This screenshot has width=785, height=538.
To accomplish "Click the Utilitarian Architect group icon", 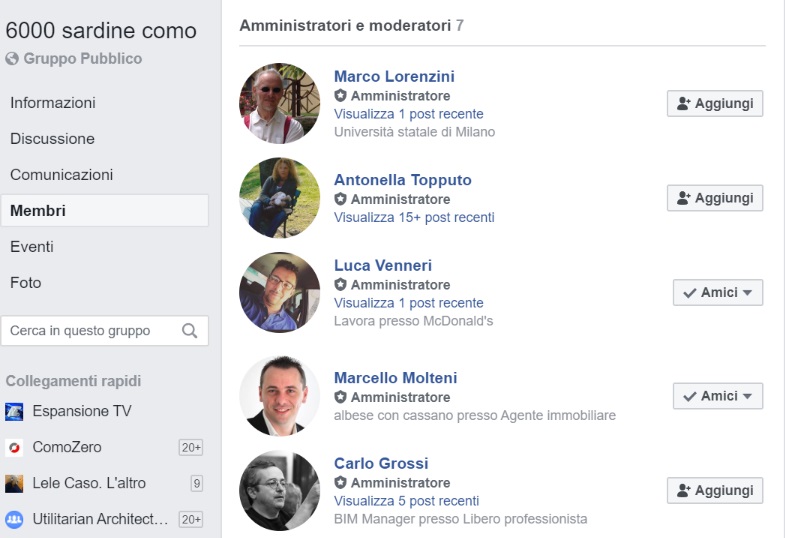I will [x=14, y=519].
